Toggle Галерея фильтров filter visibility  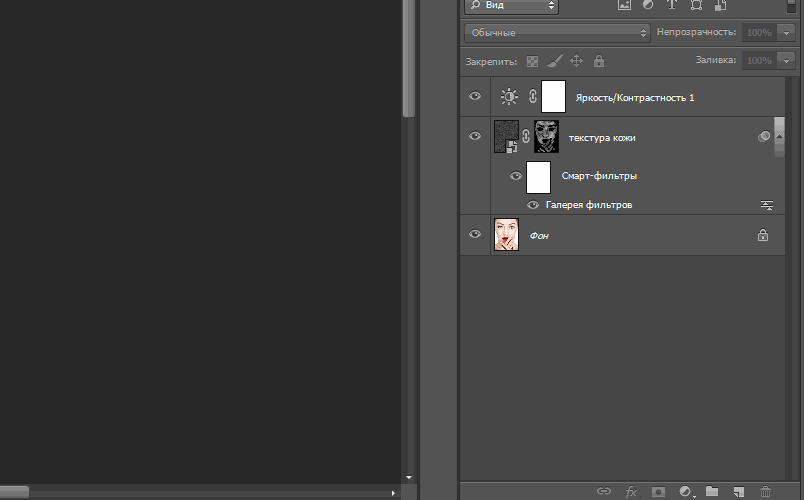click(x=533, y=205)
